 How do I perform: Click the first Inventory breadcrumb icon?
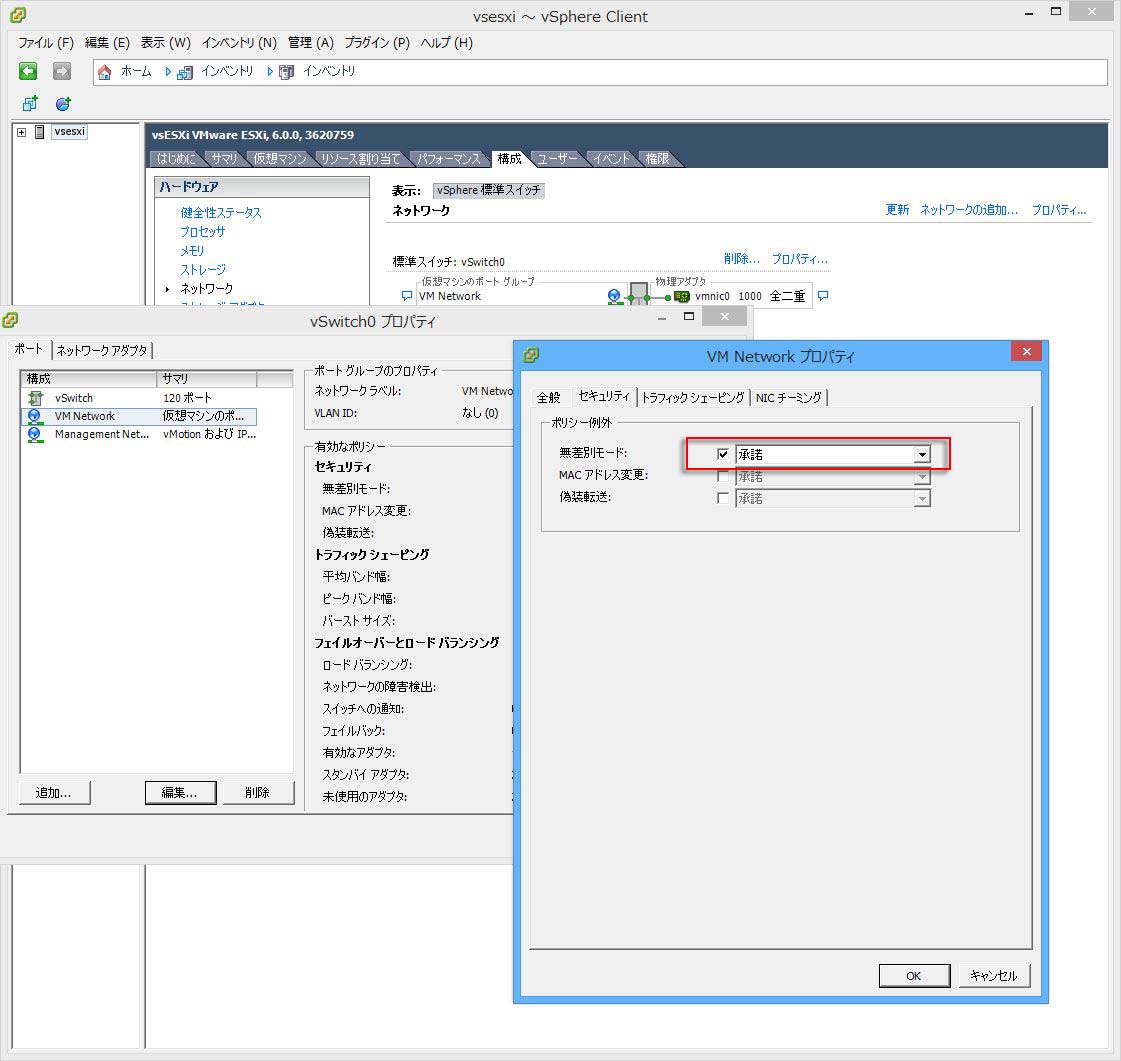(x=184, y=72)
